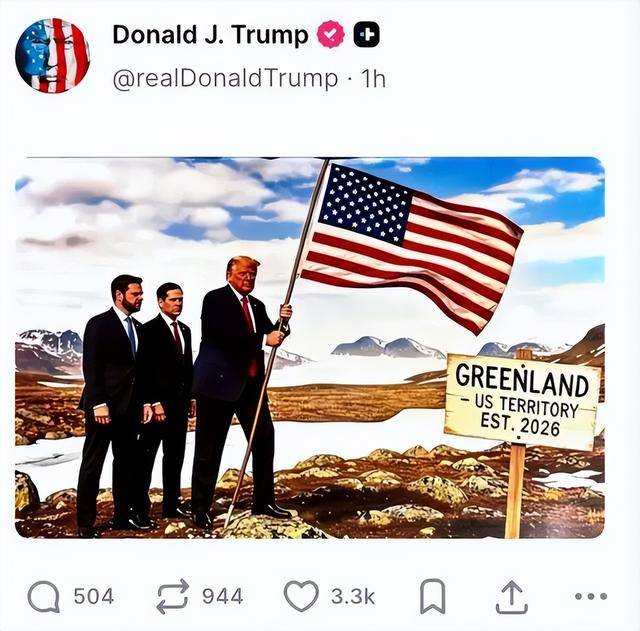640x631 pixels.
Task: Click the Greenland US Territory sign in image
Action: point(522,402)
